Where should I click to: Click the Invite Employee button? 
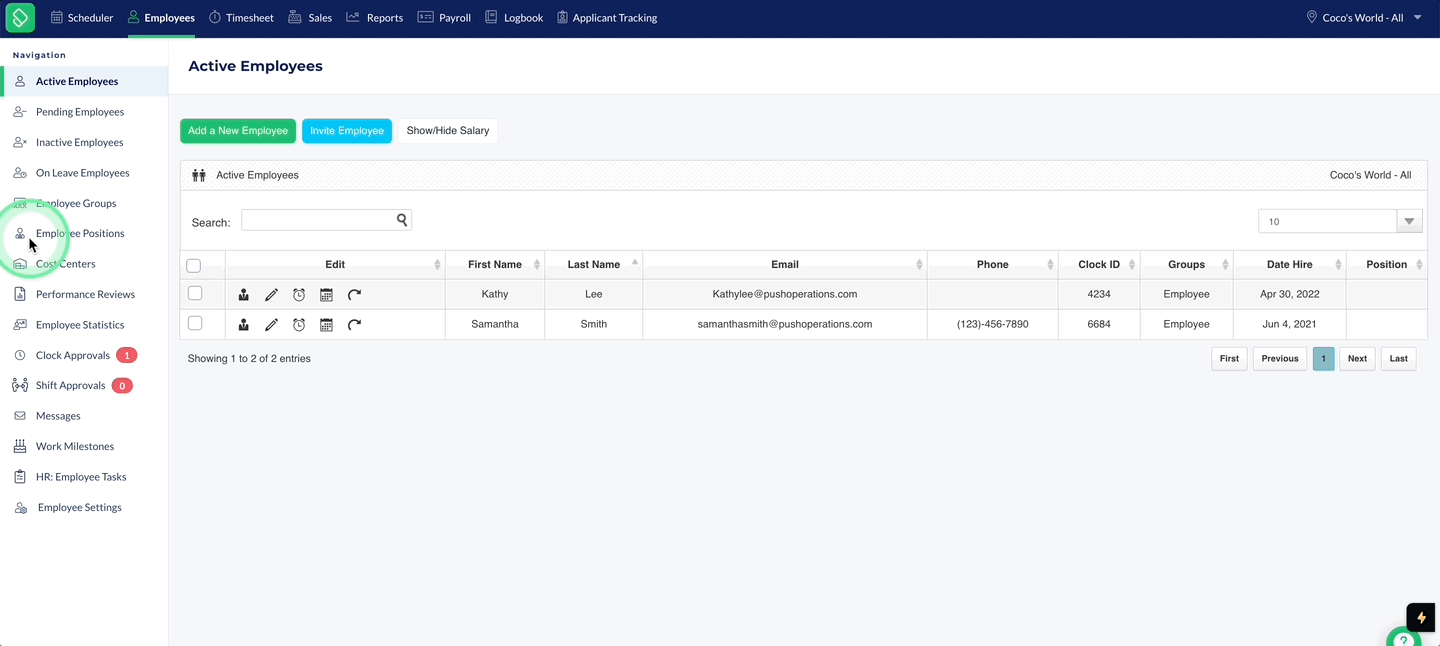347,131
